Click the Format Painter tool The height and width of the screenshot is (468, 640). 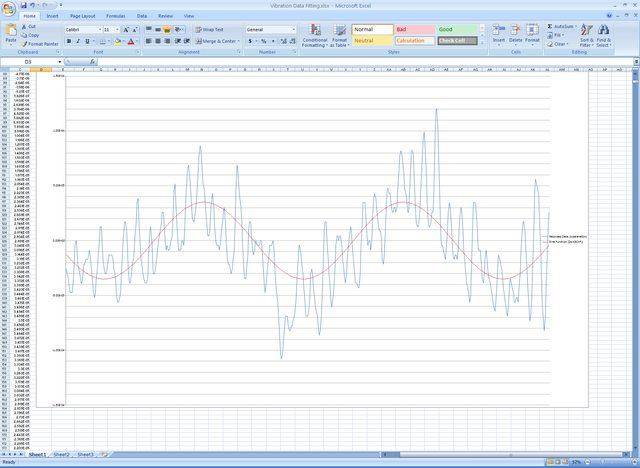pos(40,44)
